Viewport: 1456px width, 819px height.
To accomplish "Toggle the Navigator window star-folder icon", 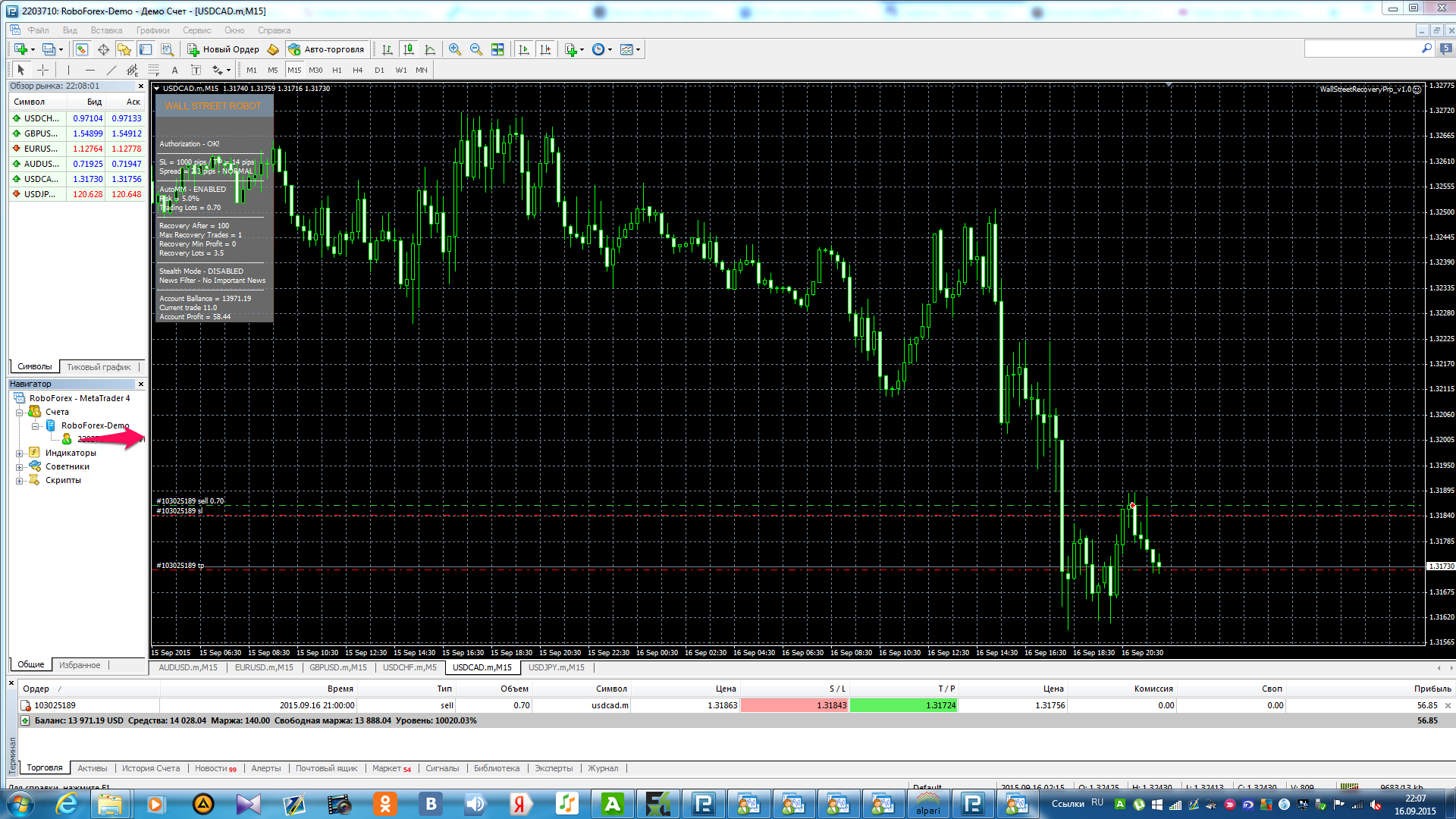I will (124, 49).
